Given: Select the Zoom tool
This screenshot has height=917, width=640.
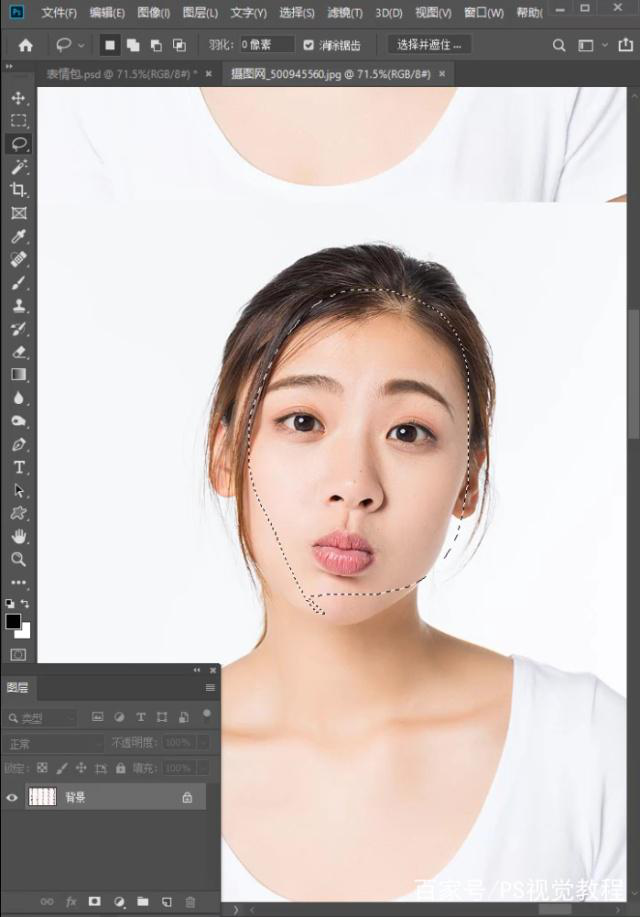Looking at the screenshot, I should [x=18, y=559].
